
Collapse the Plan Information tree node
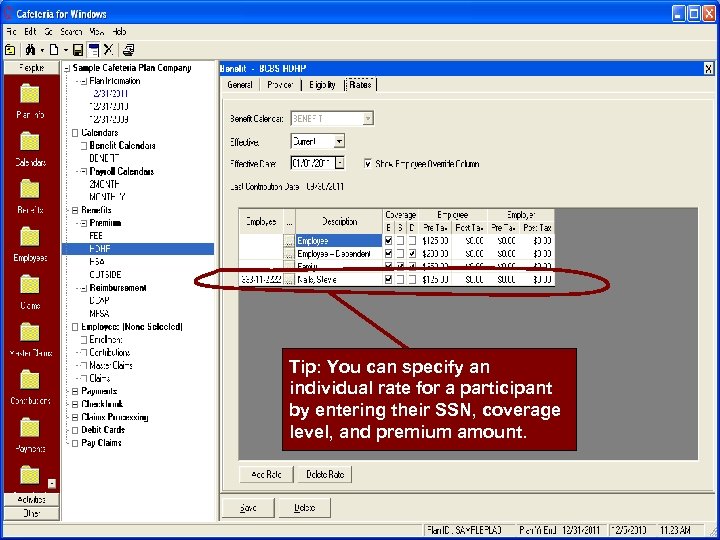83,81
